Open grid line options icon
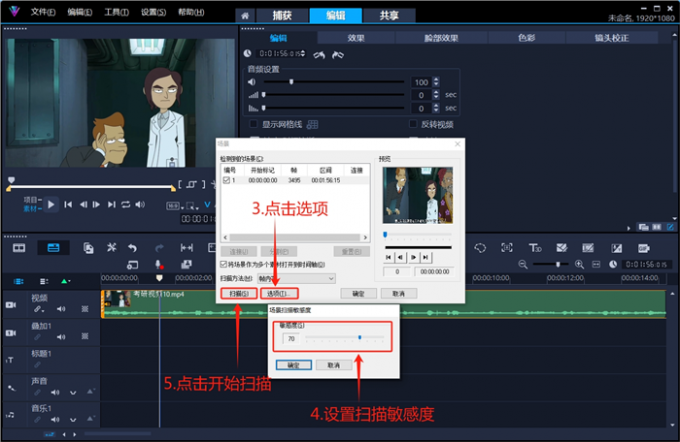This screenshot has height=442, width=680. click(x=312, y=125)
